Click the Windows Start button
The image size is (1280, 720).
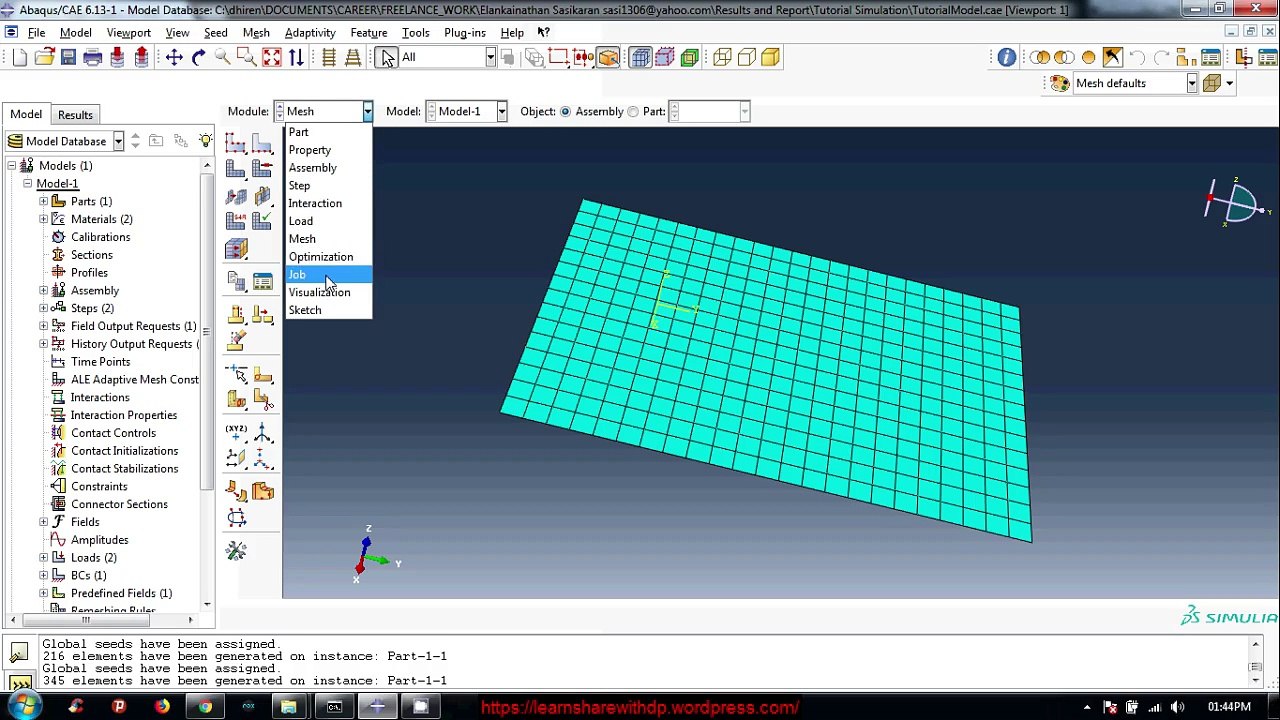23,706
